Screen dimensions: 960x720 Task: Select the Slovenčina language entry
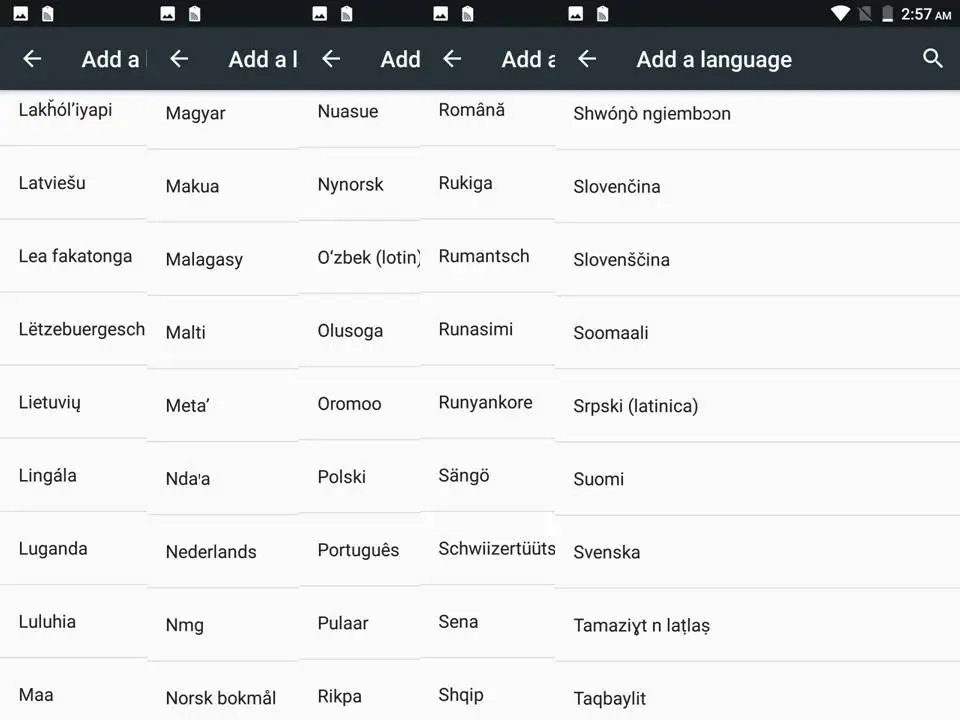pos(616,187)
